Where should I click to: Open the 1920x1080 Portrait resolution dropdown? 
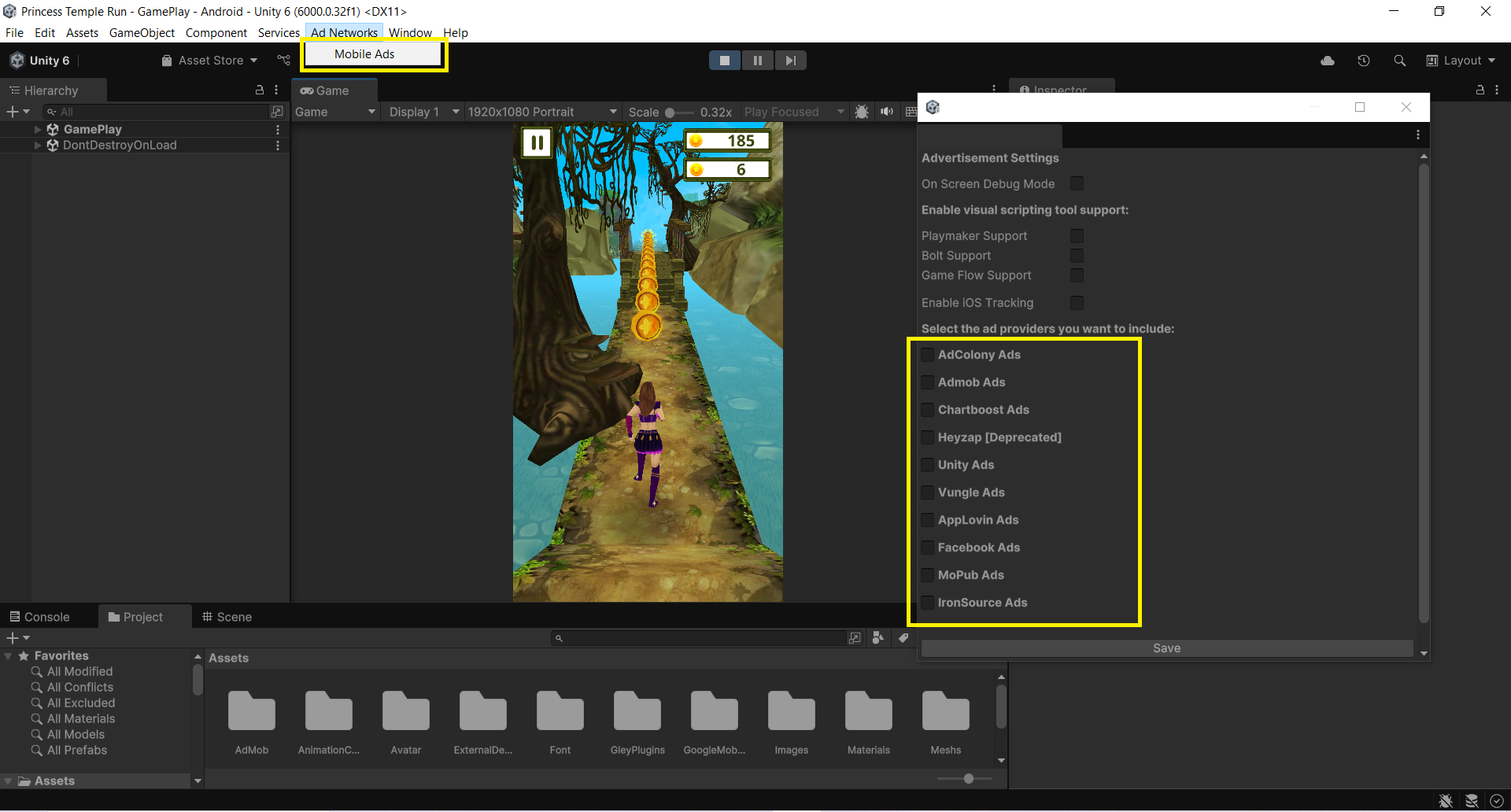[x=541, y=112]
